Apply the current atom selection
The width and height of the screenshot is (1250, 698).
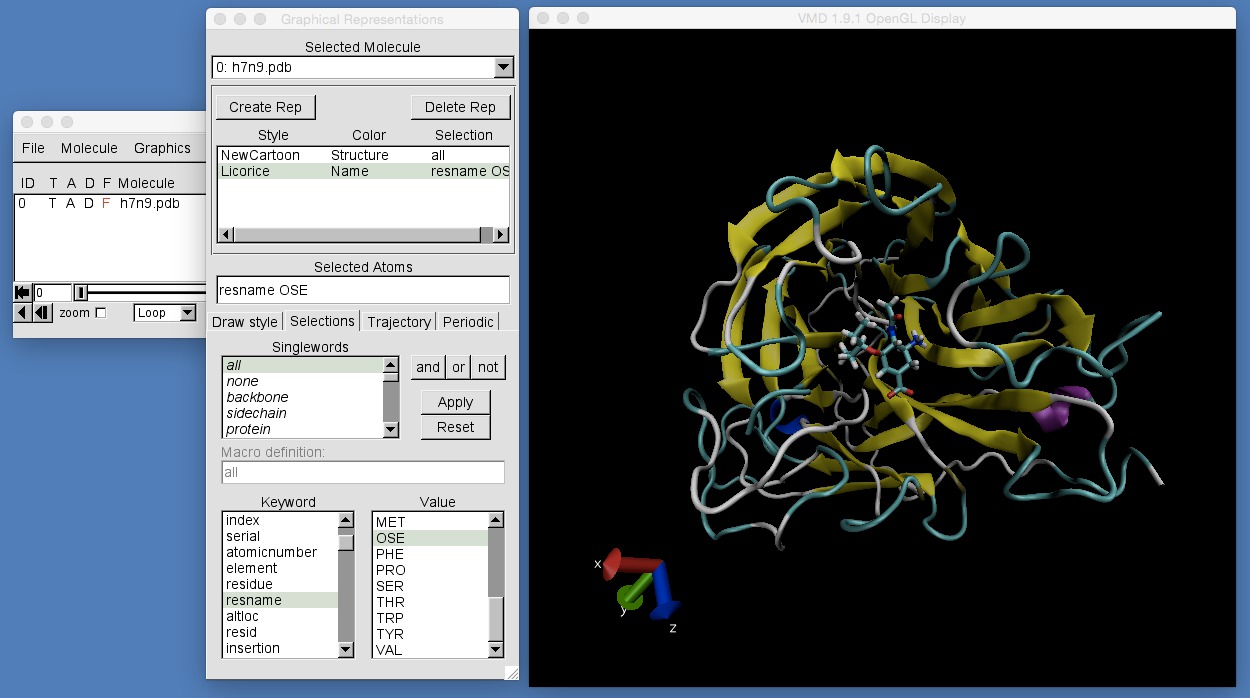[x=455, y=401]
